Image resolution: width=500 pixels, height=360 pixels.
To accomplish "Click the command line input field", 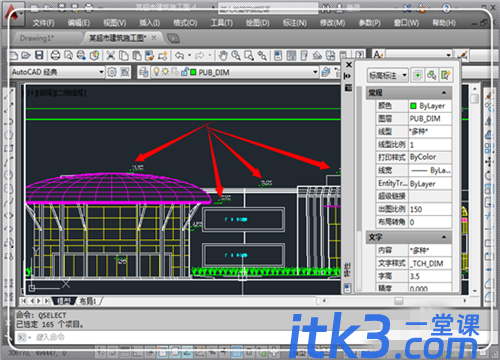I will 150,337.
